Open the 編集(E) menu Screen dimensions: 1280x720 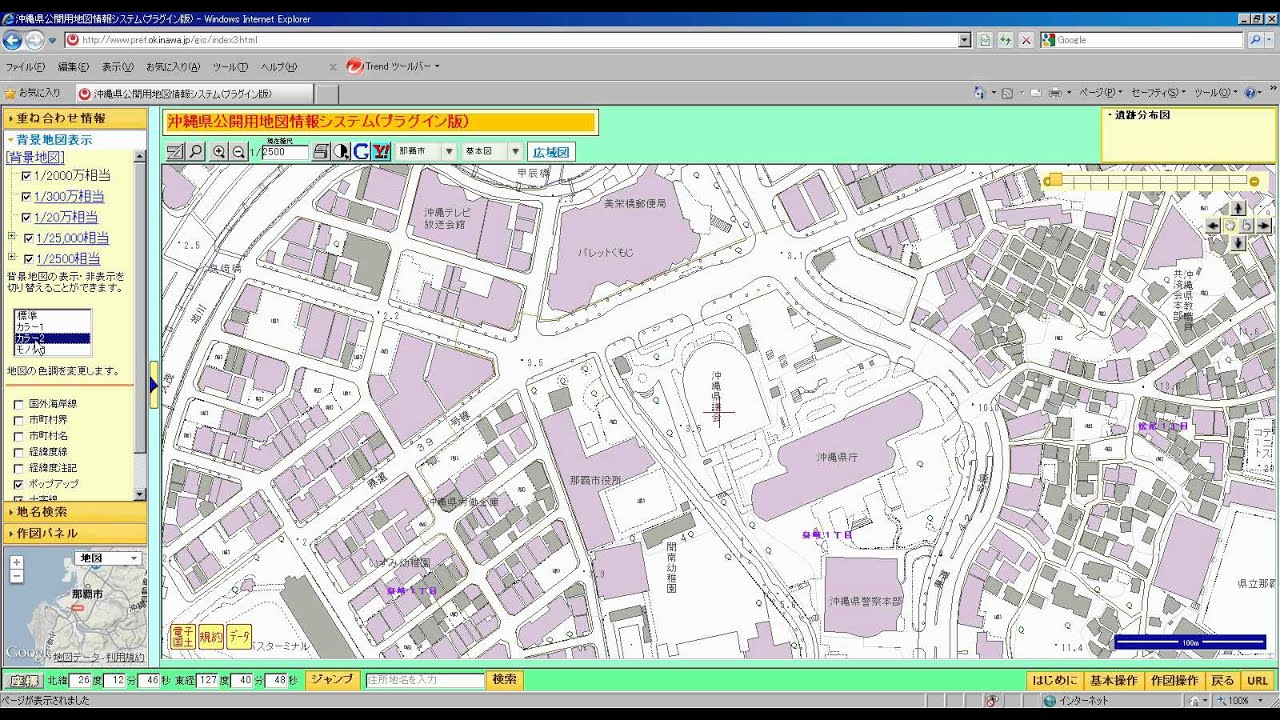pyautogui.click(x=73, y=67)
